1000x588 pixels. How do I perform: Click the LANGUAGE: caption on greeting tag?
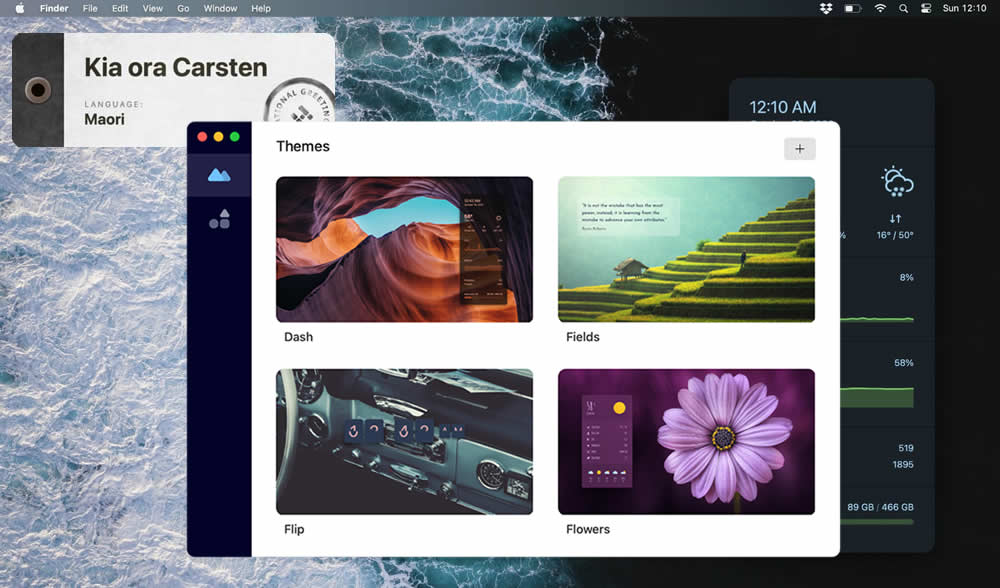click(114, 104)
